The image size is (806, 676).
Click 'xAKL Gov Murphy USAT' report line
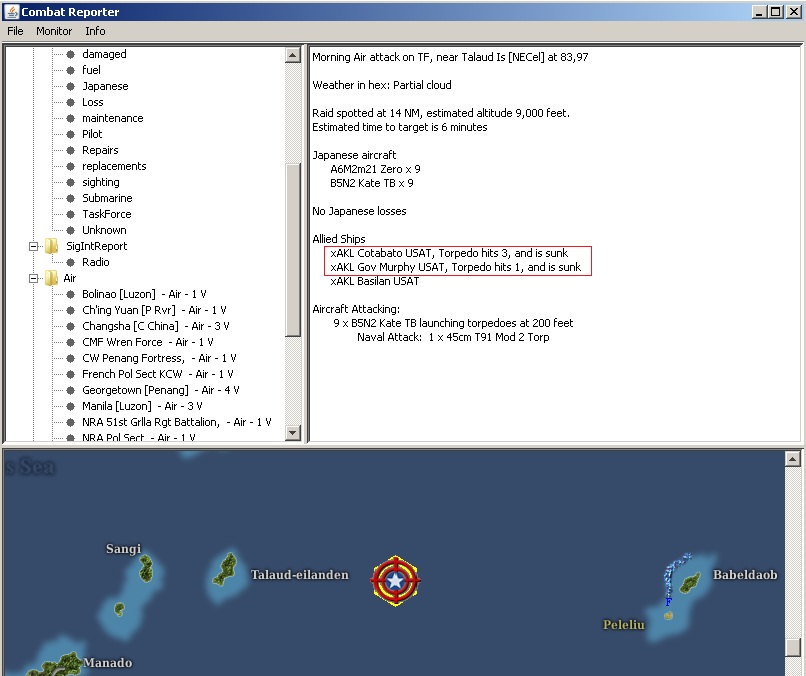[455, 267]
